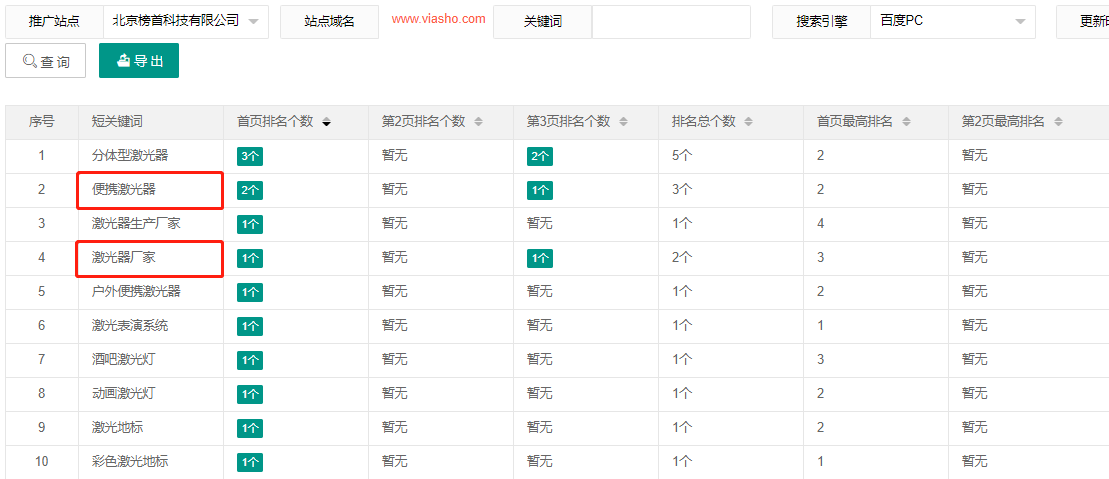Viewport: 1109px width, 479px height.
Task: Click the 站点域名 label
Action: click(x=330, y=22)
